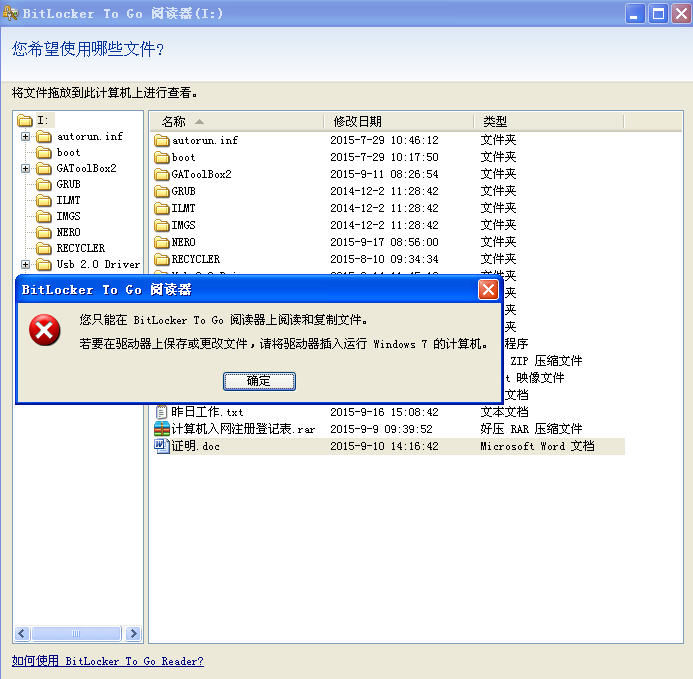Select IMGS folder in the tree

(x=69, y=216)
